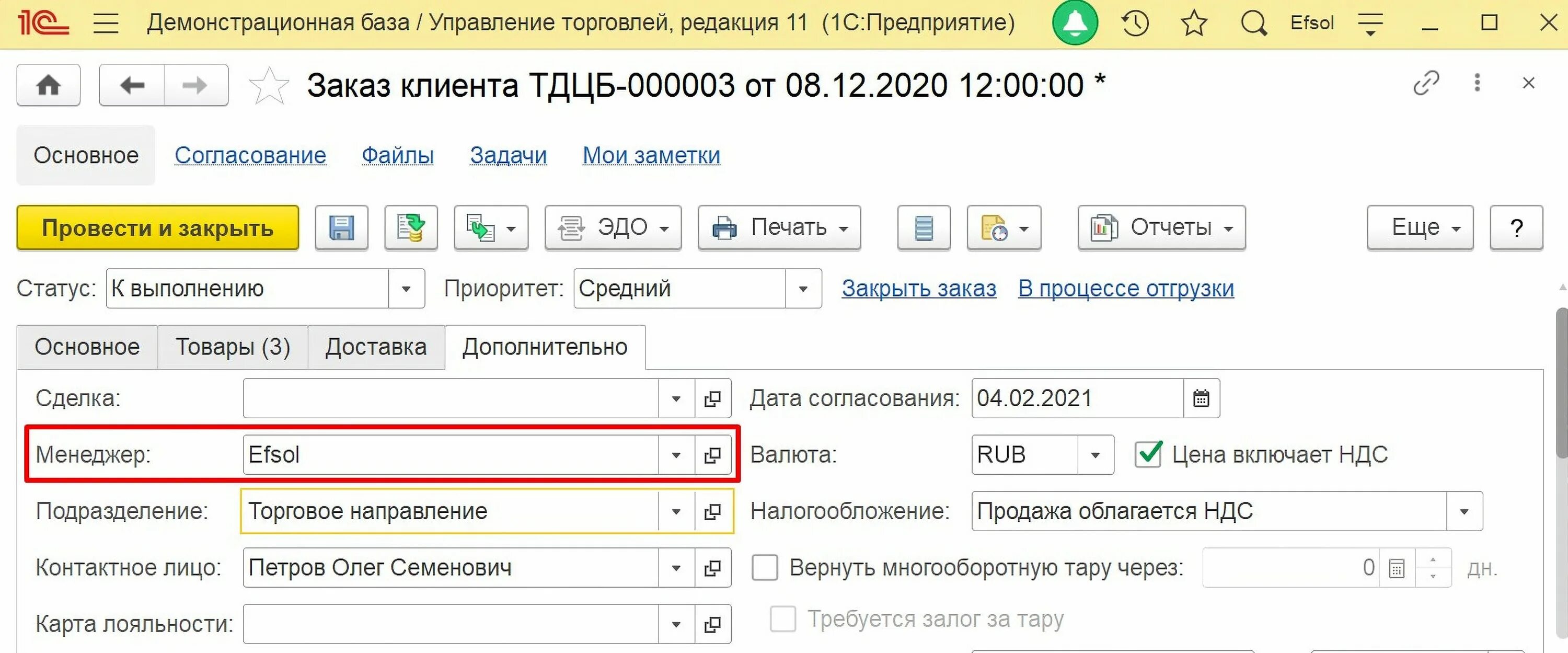Click the home page icon
The height and width of the screenshot is (653, 1568).
coord(49,85)
